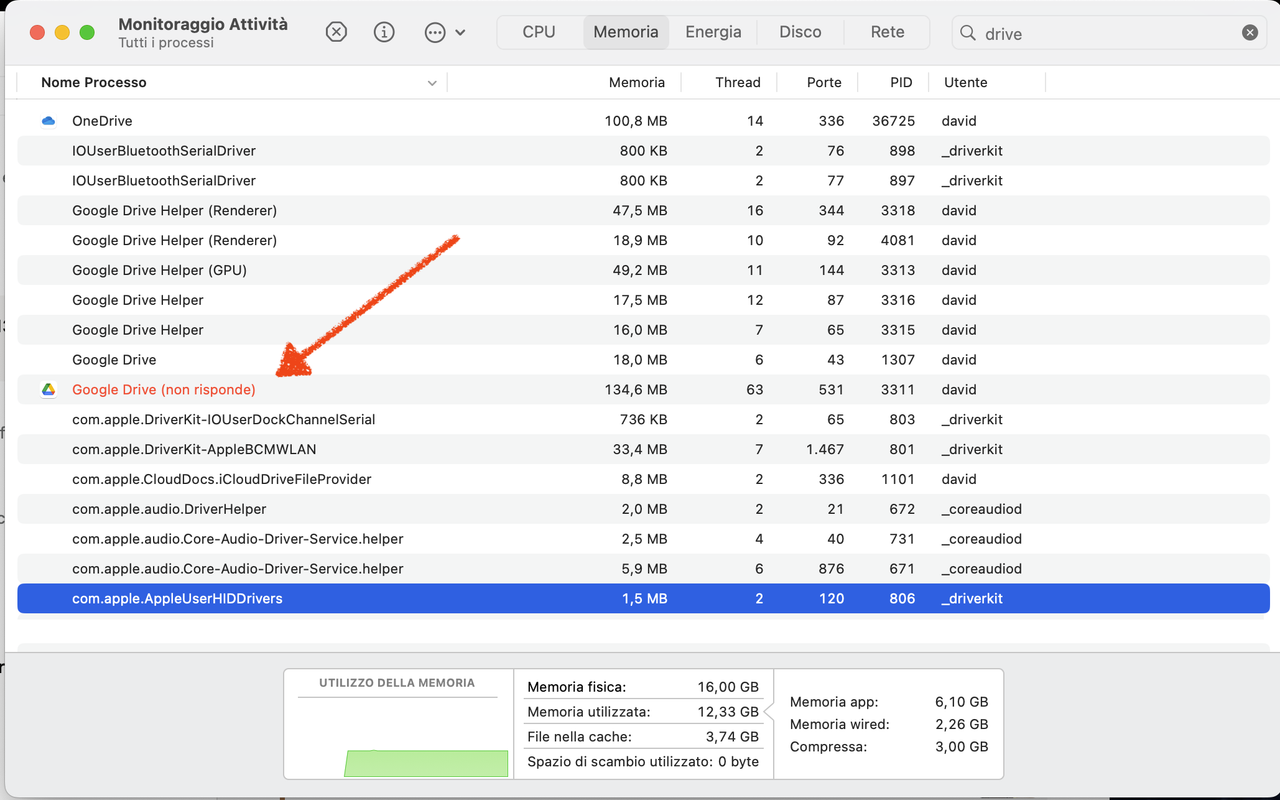Click UTILIZZO DELLA MEMORIA heading

(x=397, y=683)
